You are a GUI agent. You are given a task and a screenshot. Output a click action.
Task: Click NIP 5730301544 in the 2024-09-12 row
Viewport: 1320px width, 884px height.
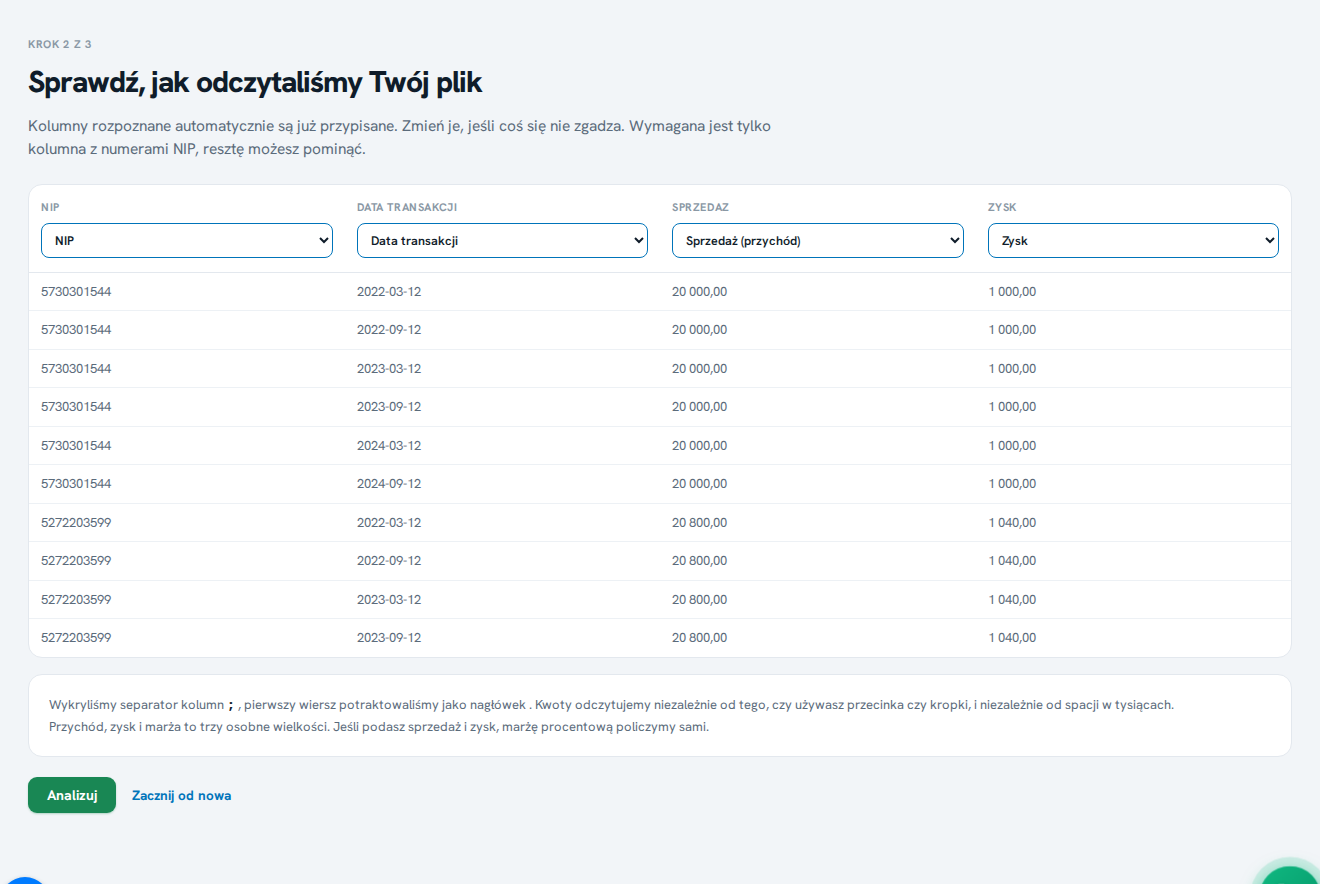(76, 484)
